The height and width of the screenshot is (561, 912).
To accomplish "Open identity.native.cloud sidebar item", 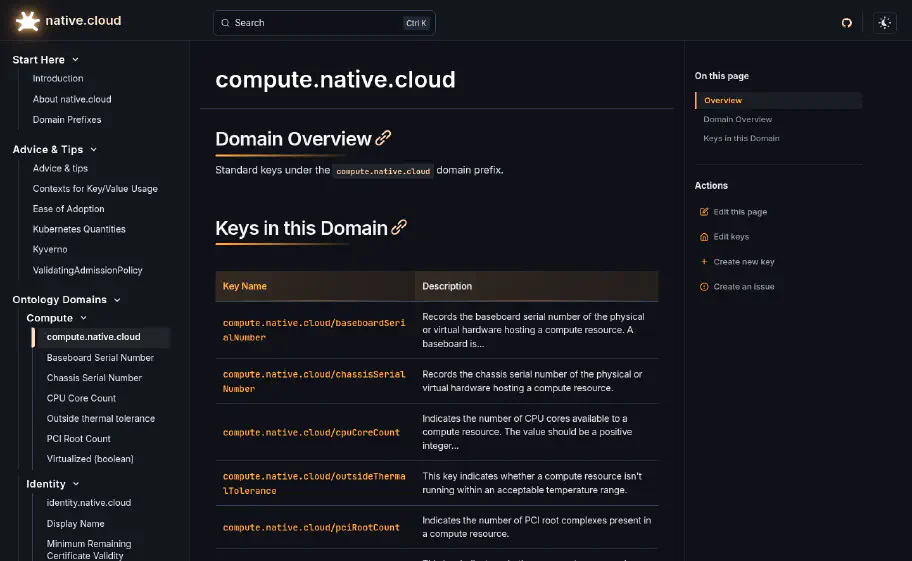I will coord(88,503).
